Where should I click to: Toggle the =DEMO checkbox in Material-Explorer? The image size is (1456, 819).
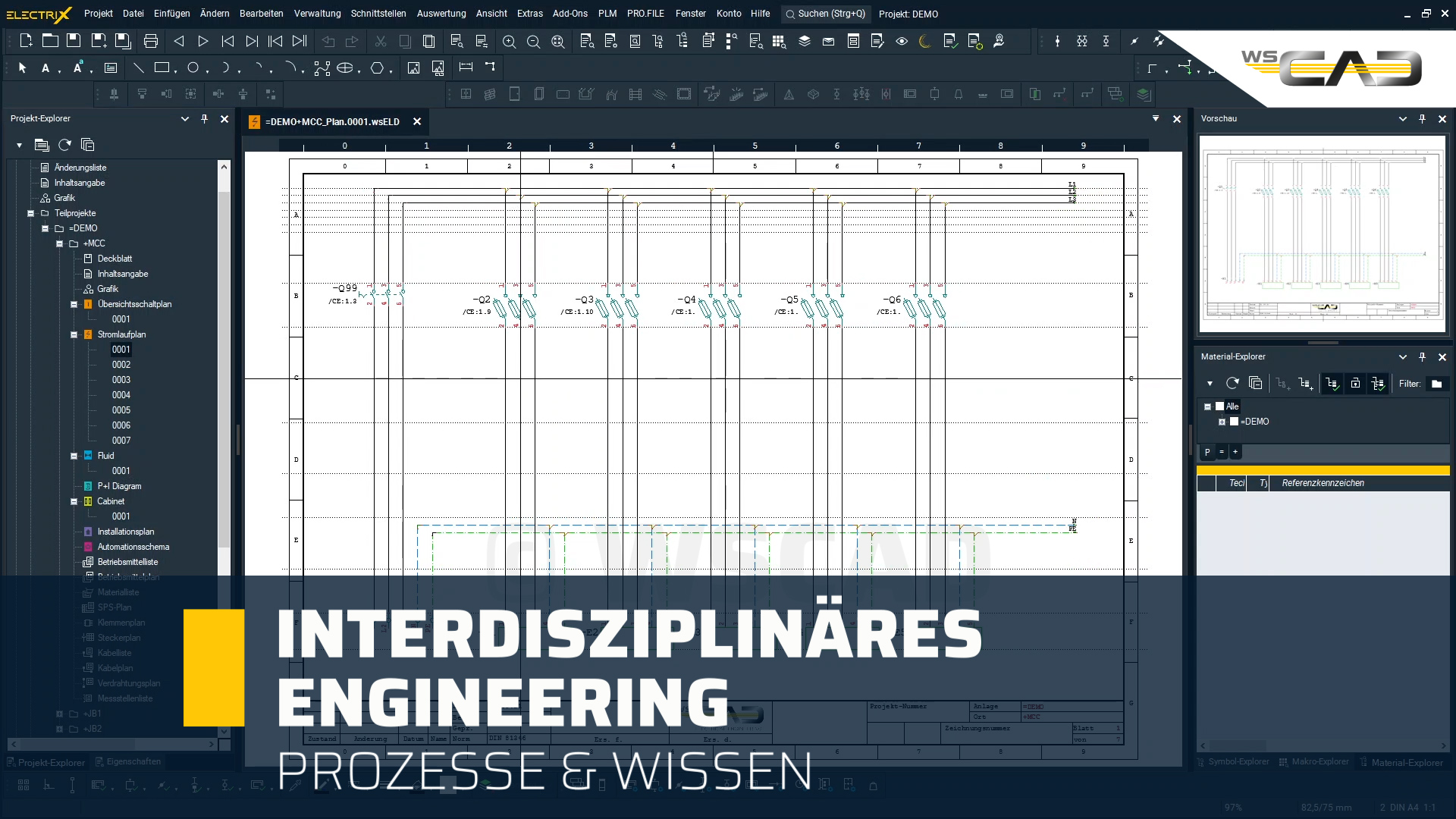[1234, 422]
